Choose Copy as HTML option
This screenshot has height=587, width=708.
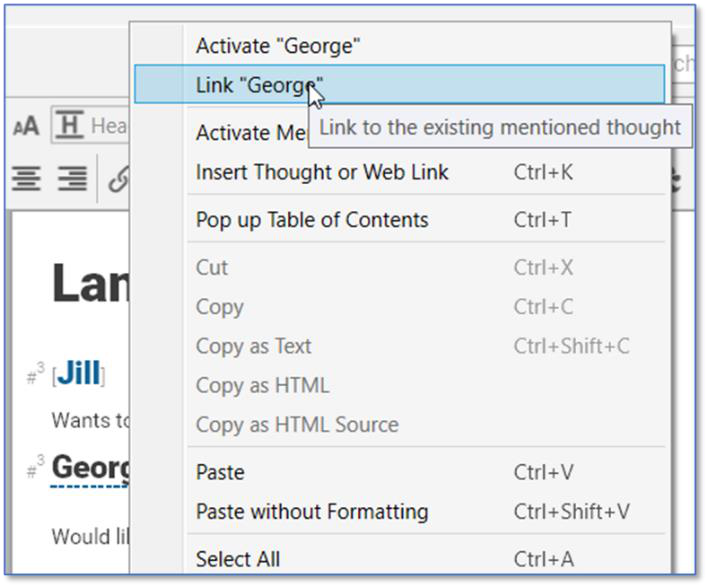[x=262, y=385]
